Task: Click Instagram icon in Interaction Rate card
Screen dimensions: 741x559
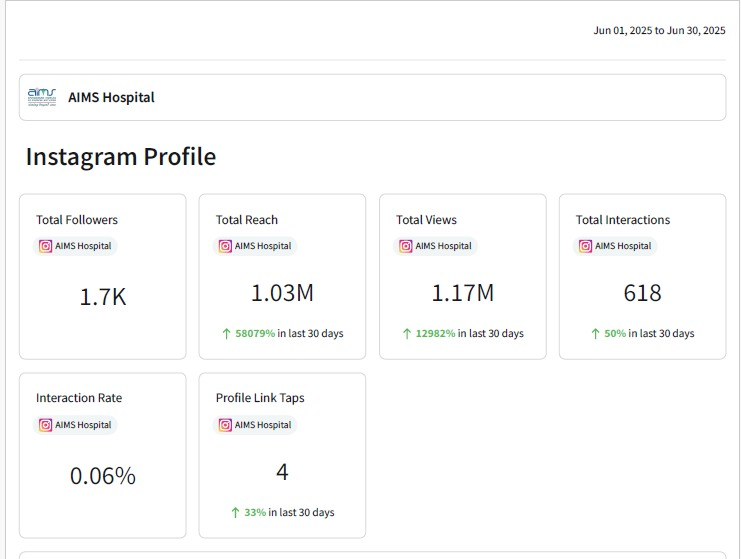Action: click(x=45, y=425)
